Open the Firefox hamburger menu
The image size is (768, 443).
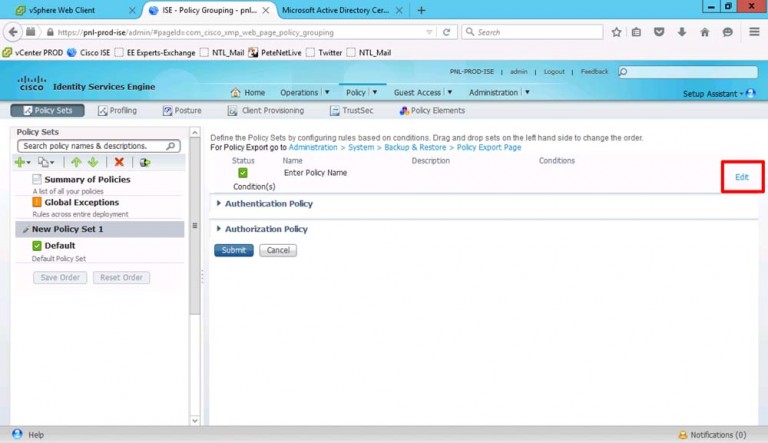coord(754,32)
